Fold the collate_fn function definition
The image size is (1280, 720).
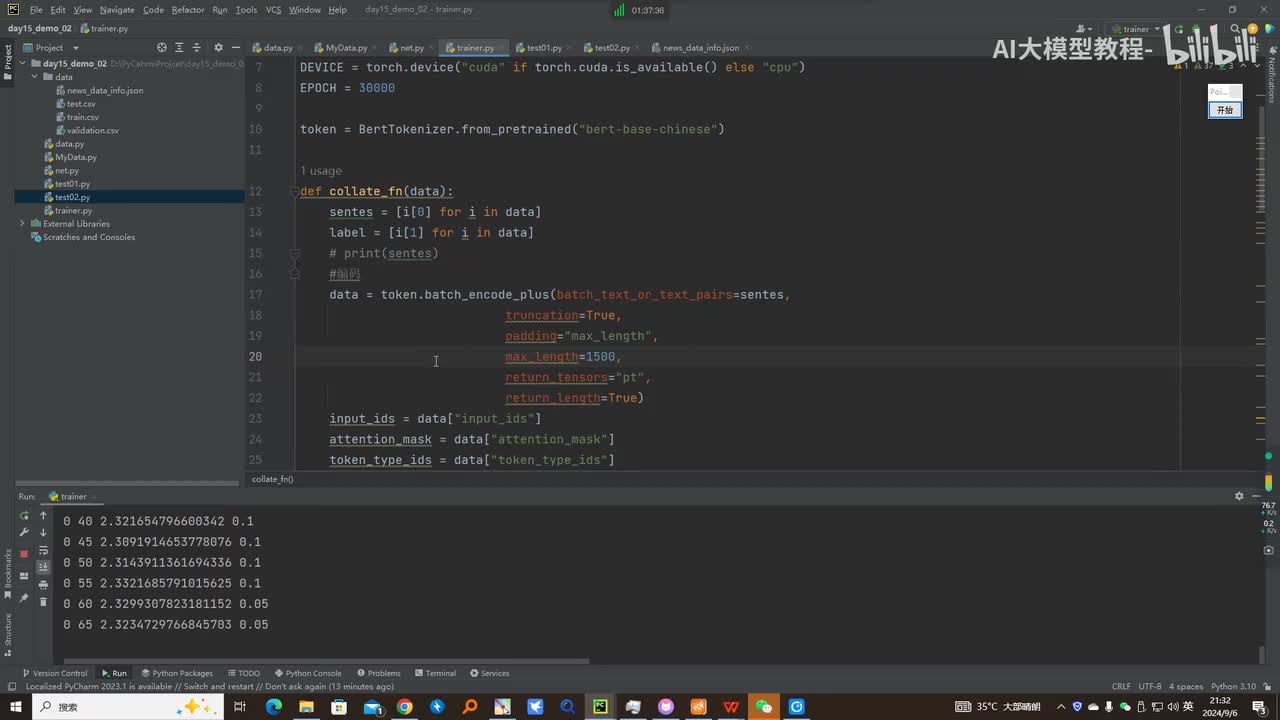(295, 191)
